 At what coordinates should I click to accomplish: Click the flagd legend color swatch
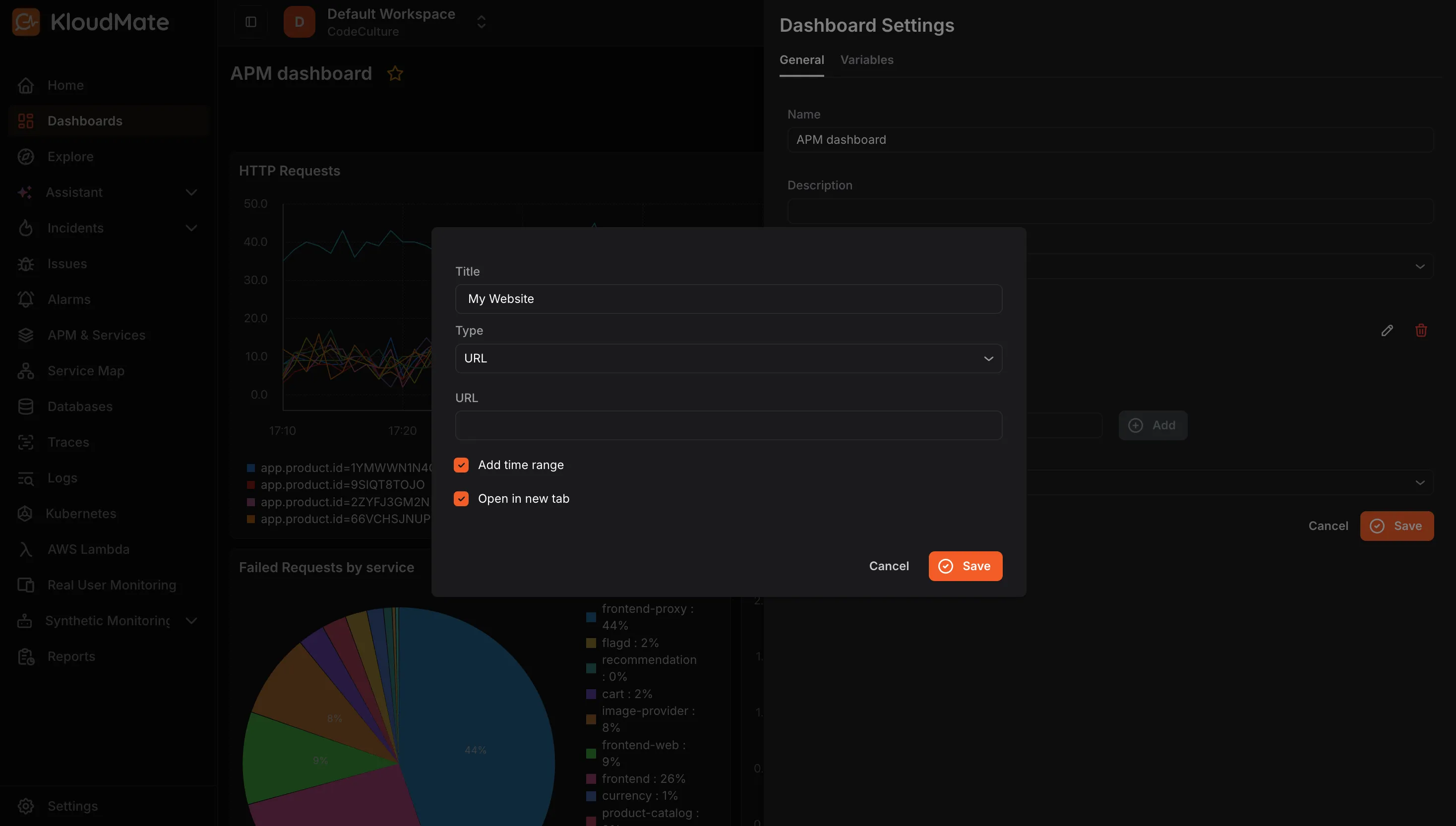pos(591,643)
